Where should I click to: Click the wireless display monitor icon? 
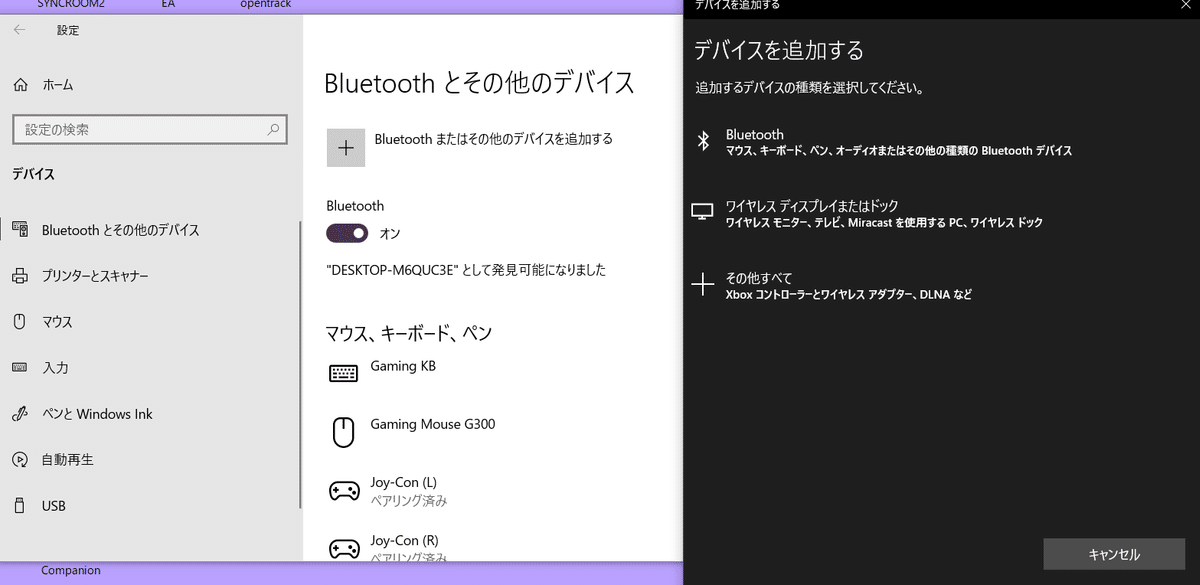tap(703, 212)
